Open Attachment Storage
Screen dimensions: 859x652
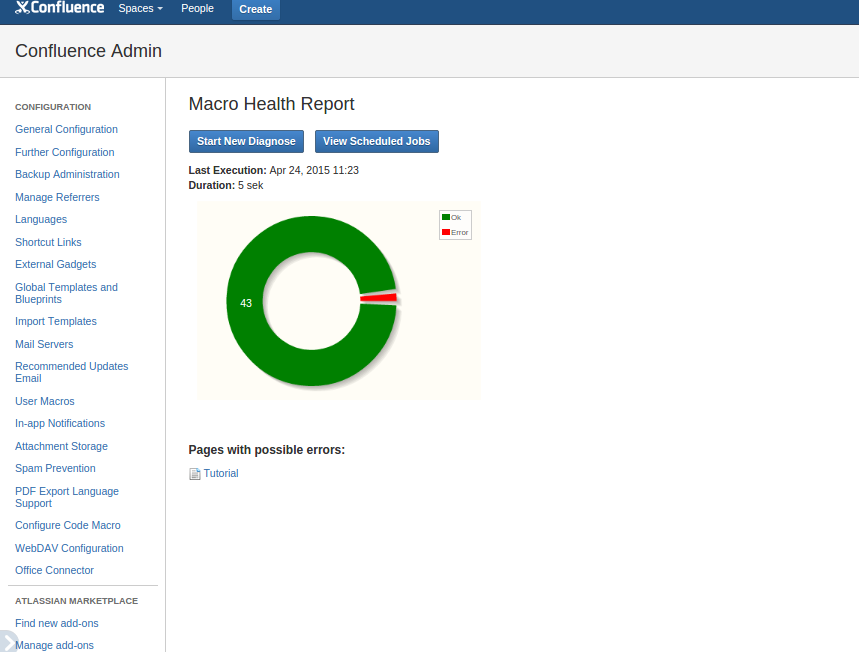click(x=61, y=446)
